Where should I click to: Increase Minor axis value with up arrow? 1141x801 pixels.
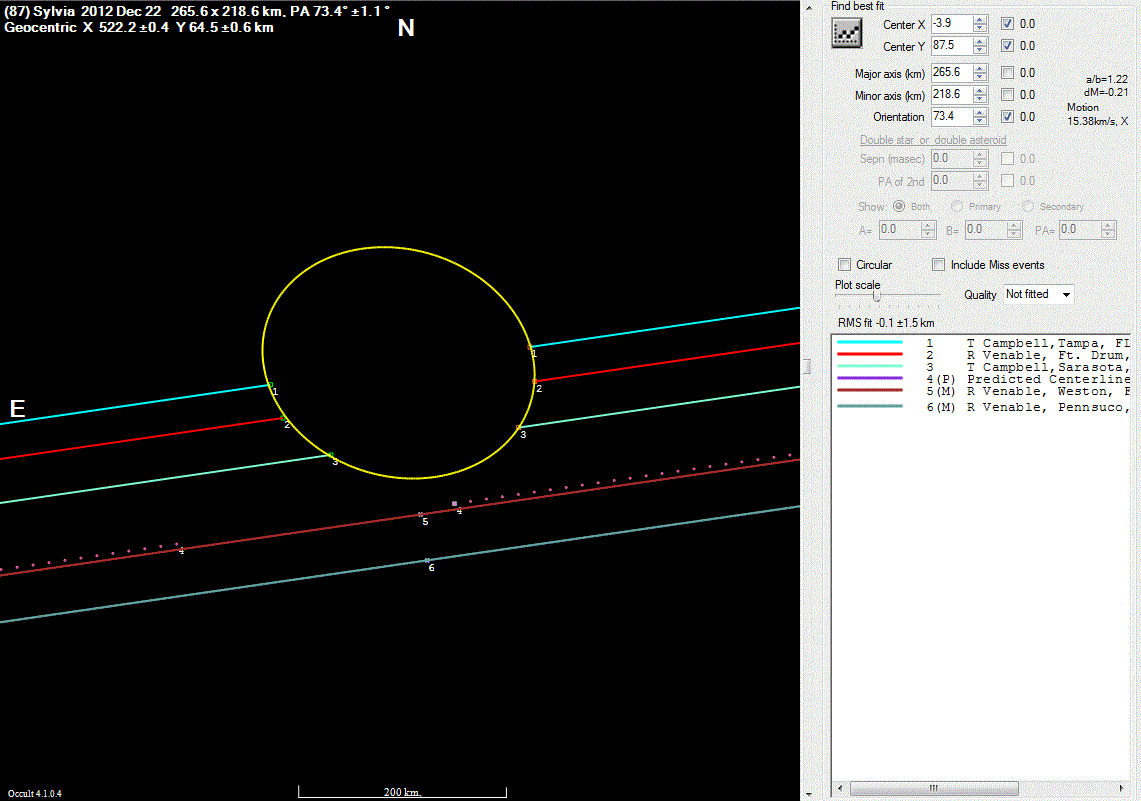point(980,90)
